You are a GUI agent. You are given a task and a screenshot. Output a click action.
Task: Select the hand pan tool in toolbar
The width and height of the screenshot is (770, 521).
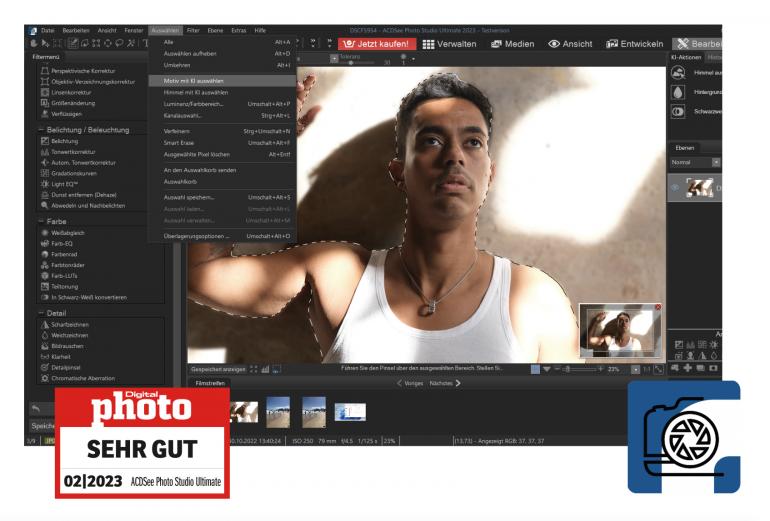(x=34, y=43)
